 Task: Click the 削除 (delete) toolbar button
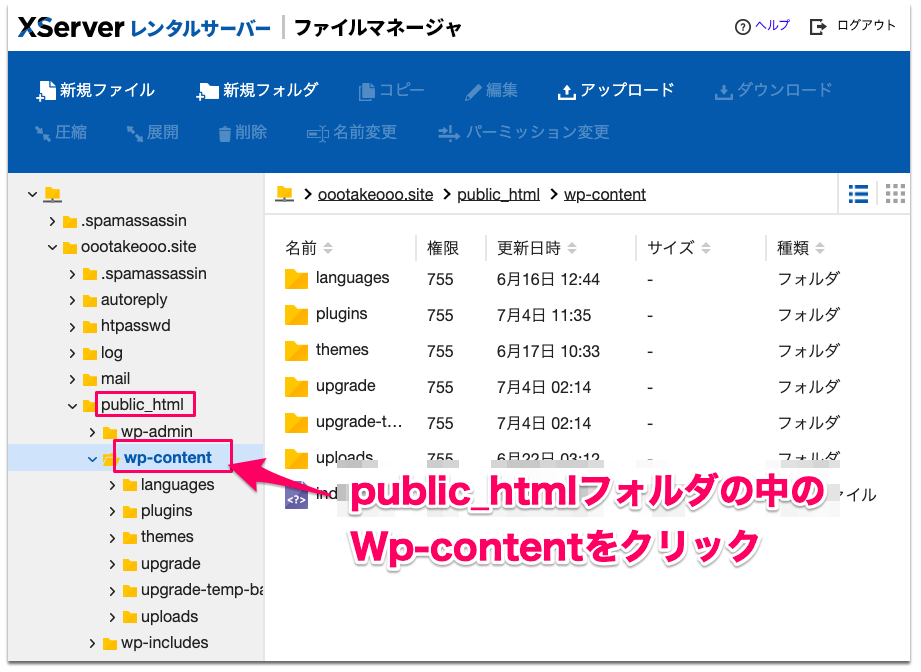pos(243,132)
